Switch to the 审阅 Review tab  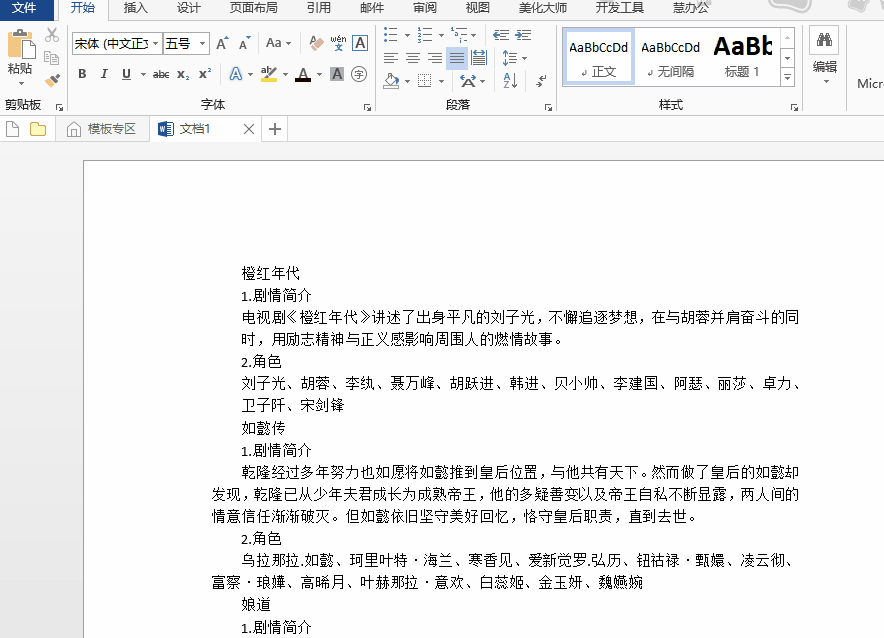click(425, 8)
